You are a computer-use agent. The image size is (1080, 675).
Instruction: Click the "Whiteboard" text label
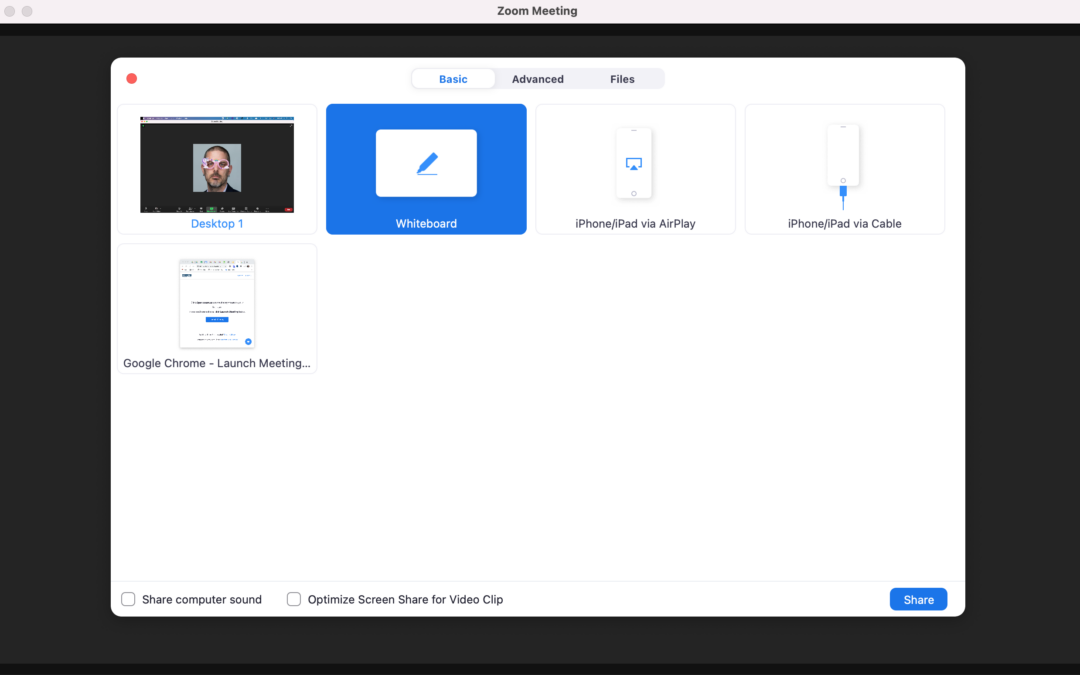(x=426, y=224)
